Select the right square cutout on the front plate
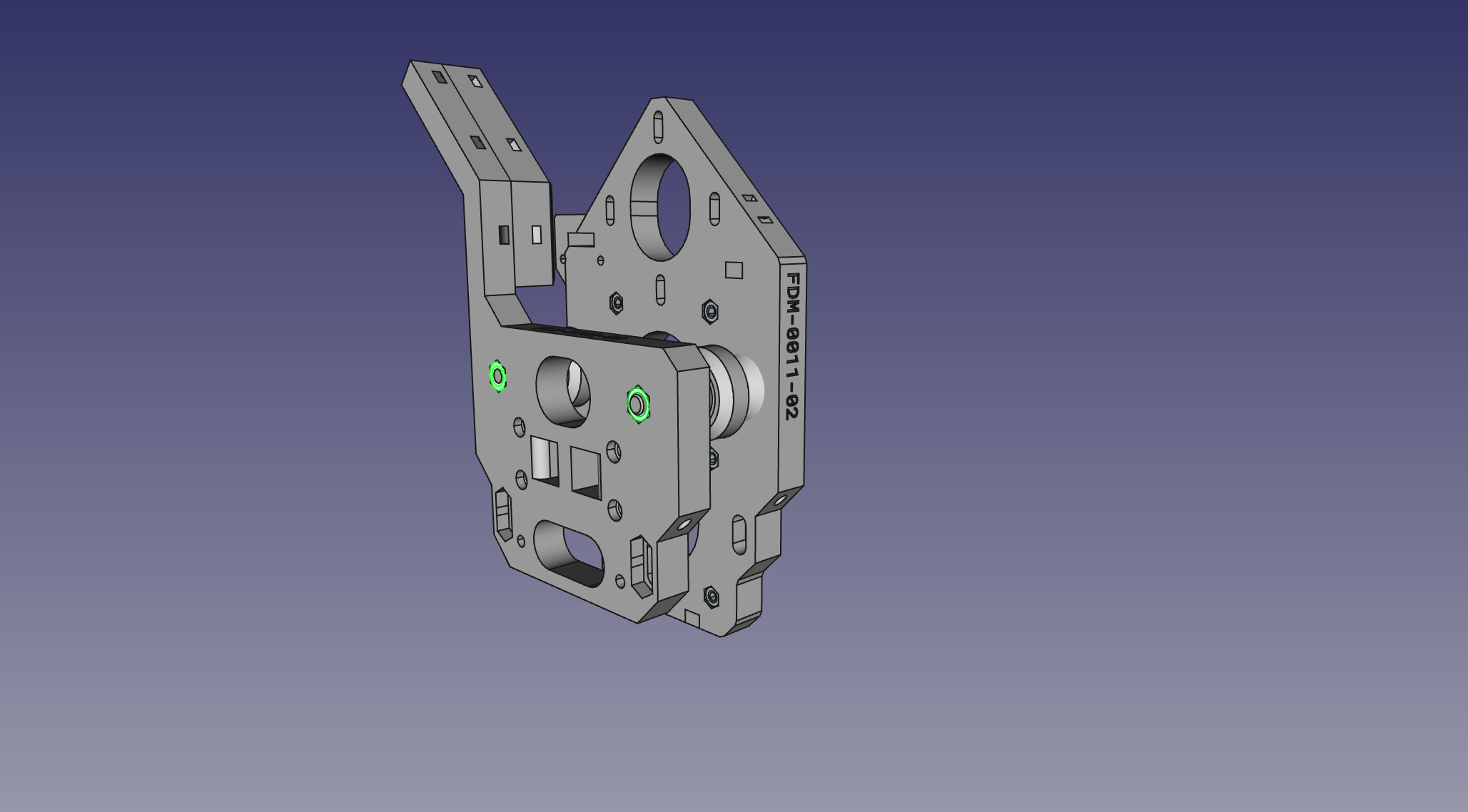This screenshot has height=812, width=1468. (586, 472)
